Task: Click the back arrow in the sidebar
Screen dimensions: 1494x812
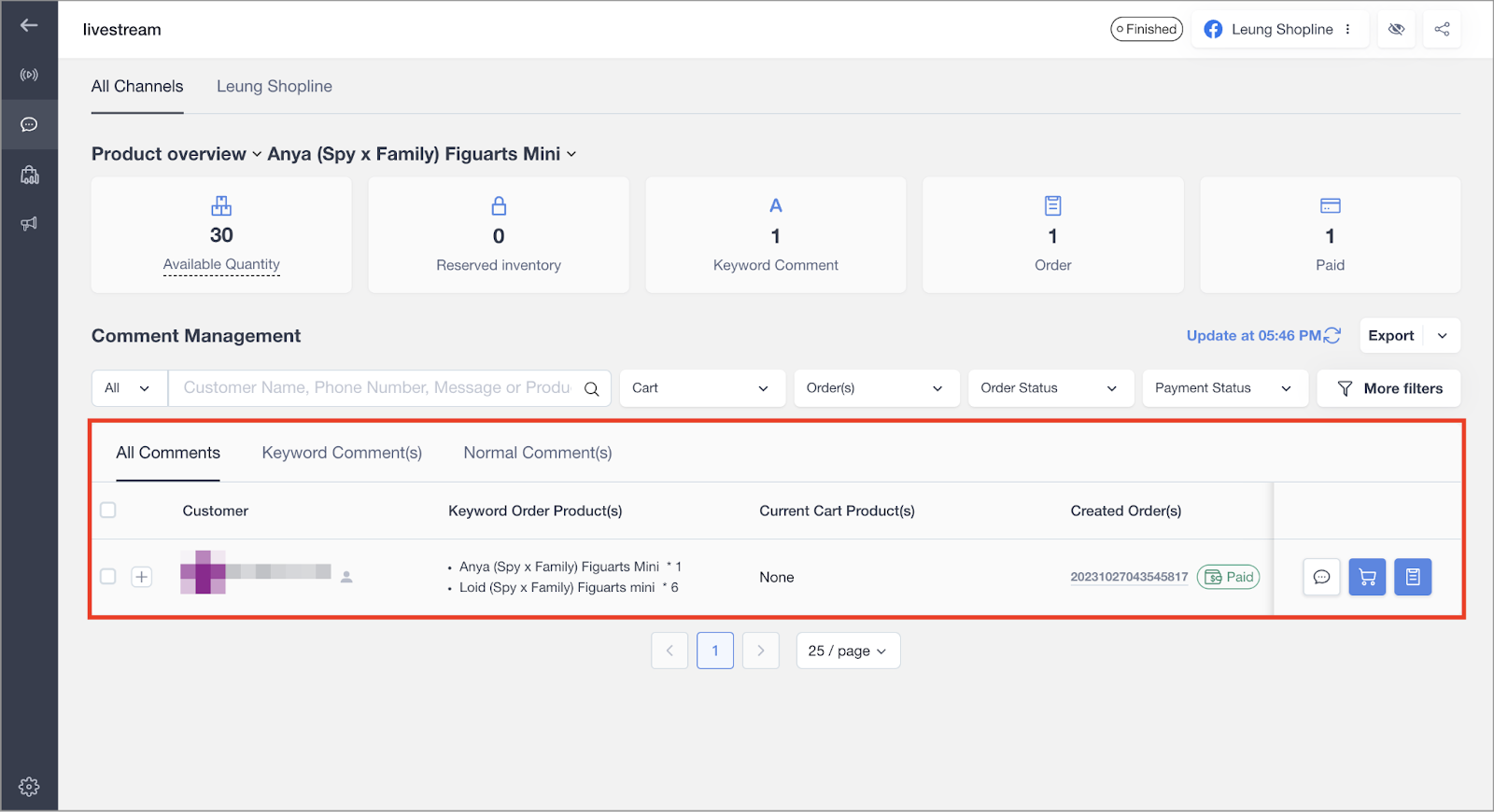Action: pos(29,25)
